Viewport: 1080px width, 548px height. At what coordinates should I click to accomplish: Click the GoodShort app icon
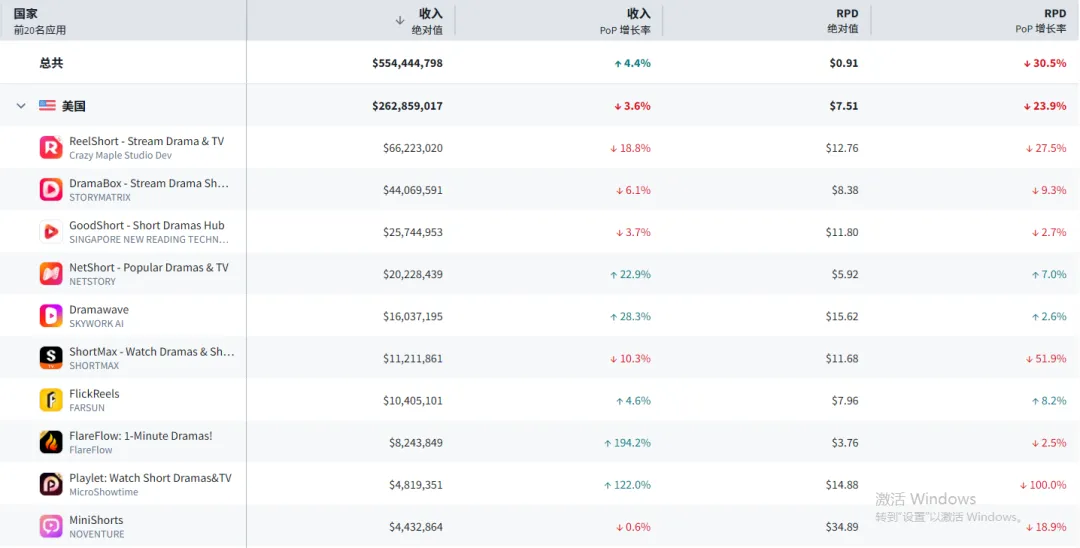[51, 232]
